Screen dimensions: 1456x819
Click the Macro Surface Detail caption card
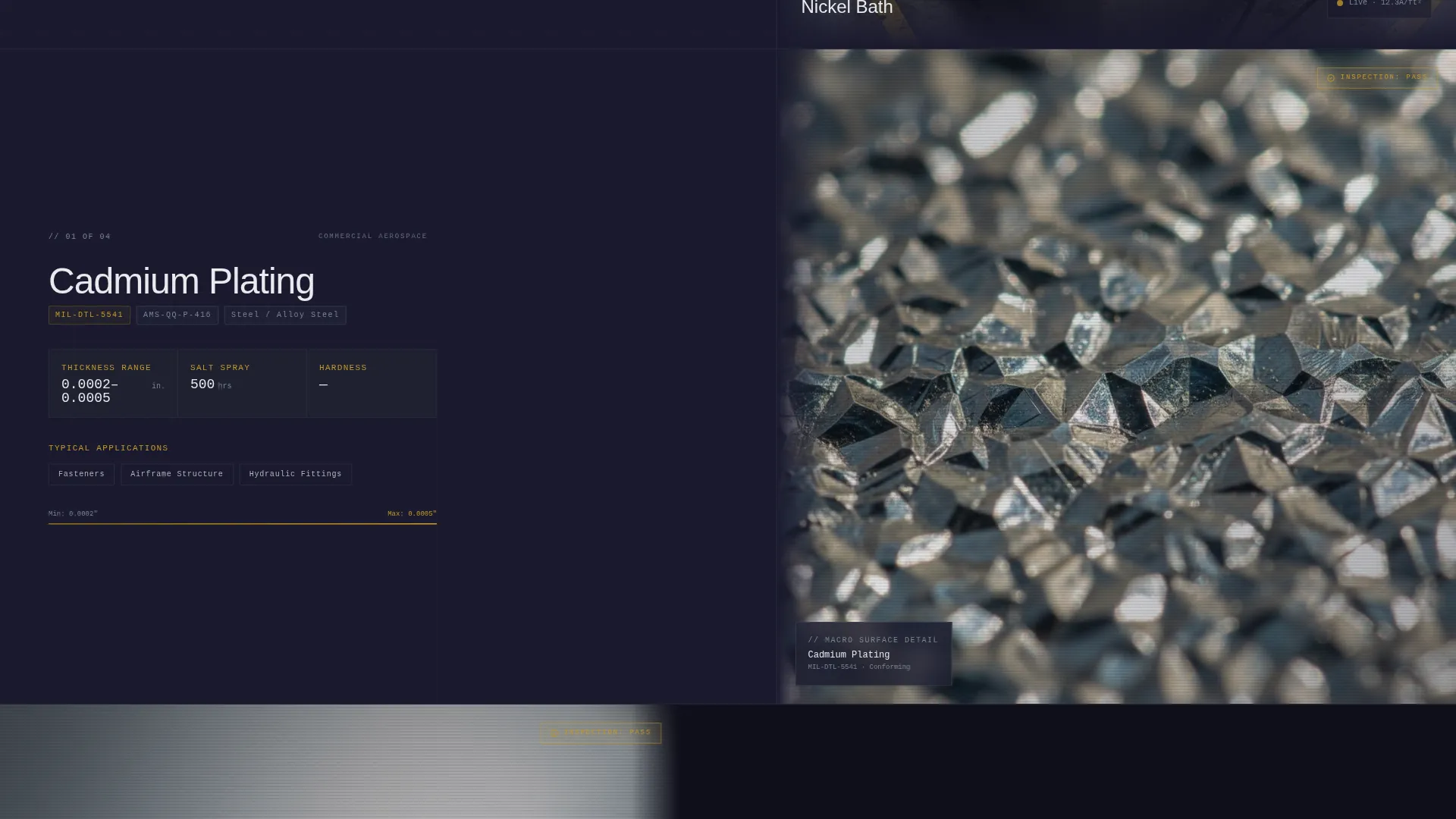(x=874, y=654)
